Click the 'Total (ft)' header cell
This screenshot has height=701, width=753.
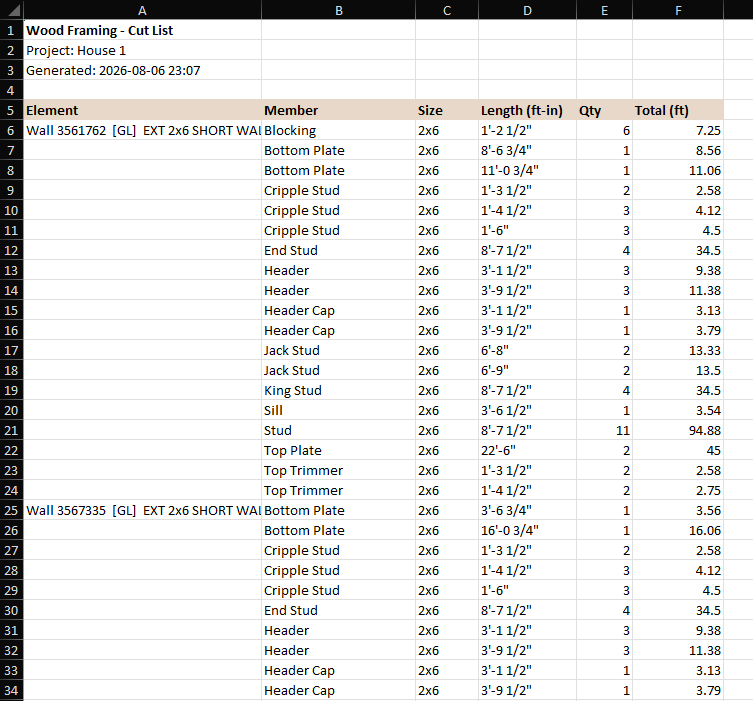[678, 110]
